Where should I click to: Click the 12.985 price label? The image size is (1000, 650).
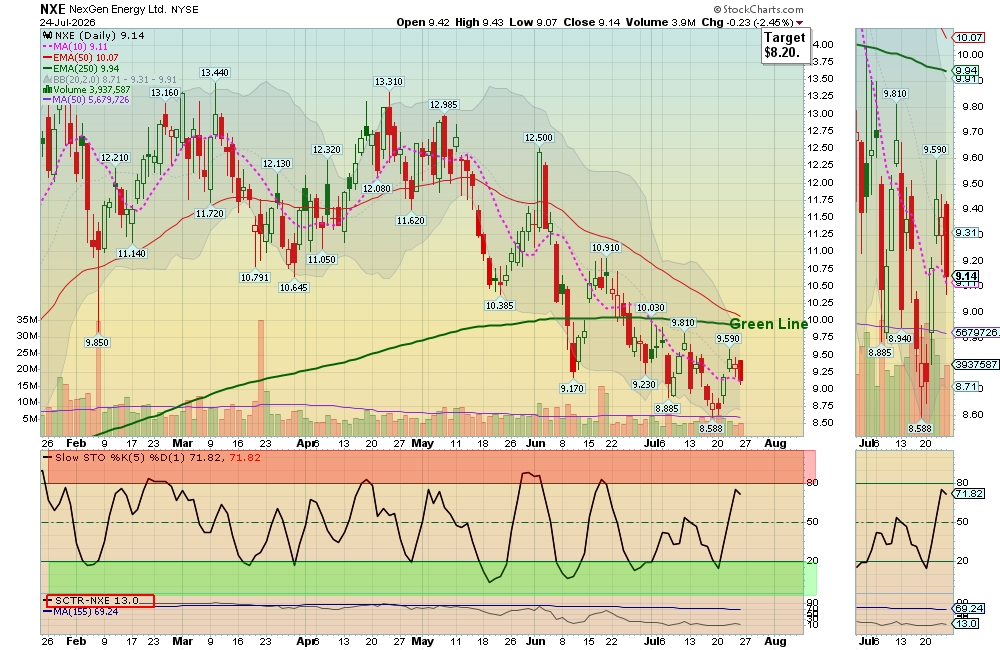tap(444, 105)
